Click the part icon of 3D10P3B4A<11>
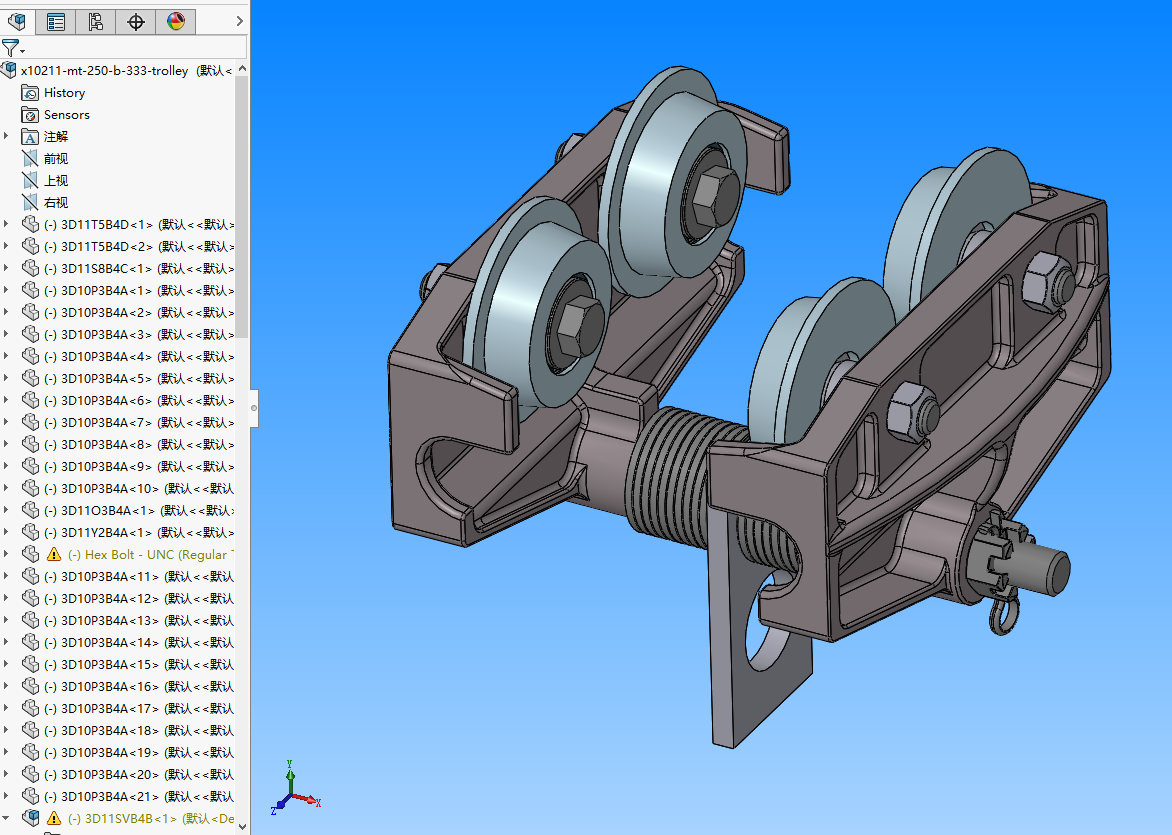 pos(30,576)
